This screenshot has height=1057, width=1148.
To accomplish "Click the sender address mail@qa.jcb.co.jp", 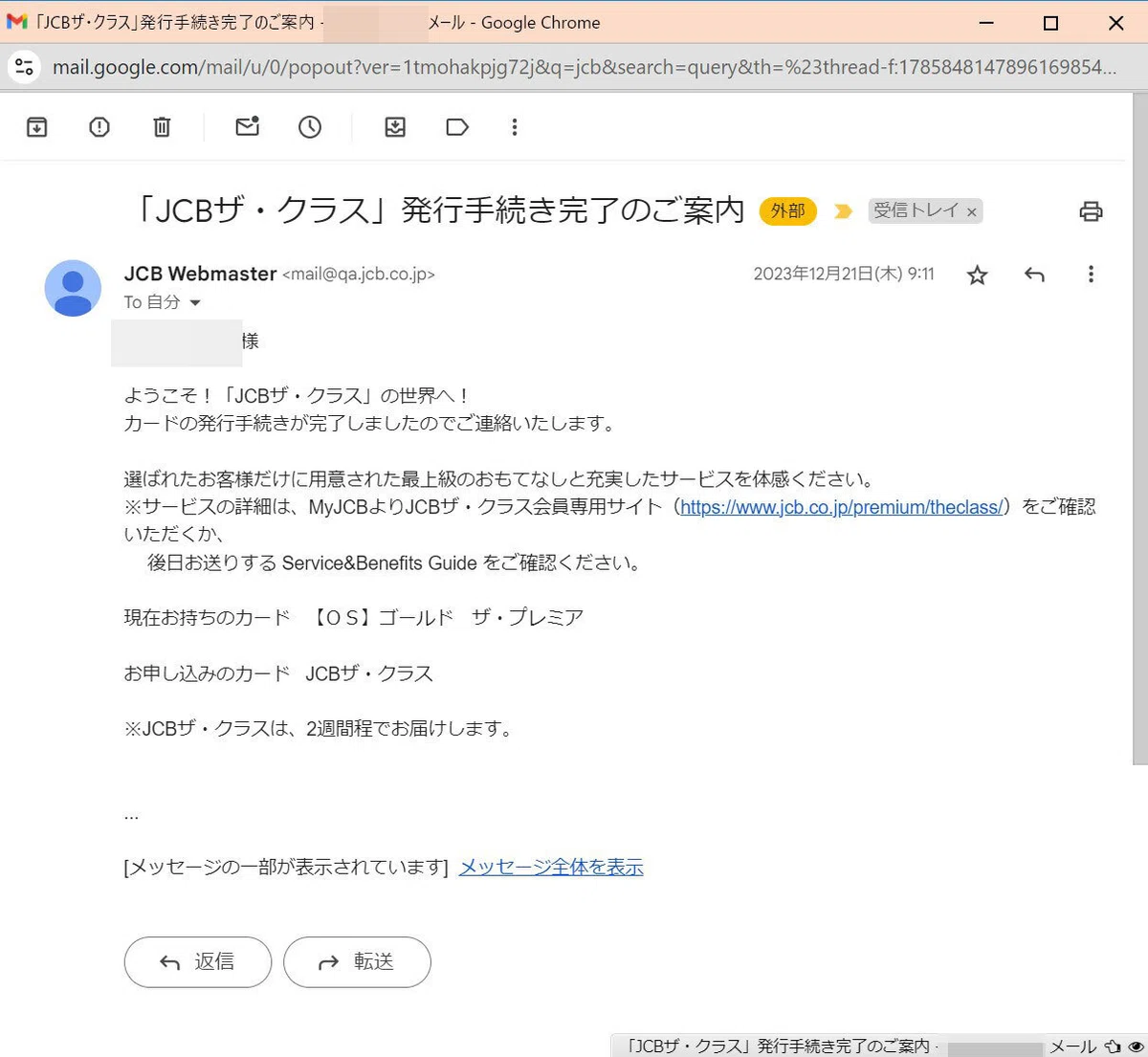I will pos(359,275).
